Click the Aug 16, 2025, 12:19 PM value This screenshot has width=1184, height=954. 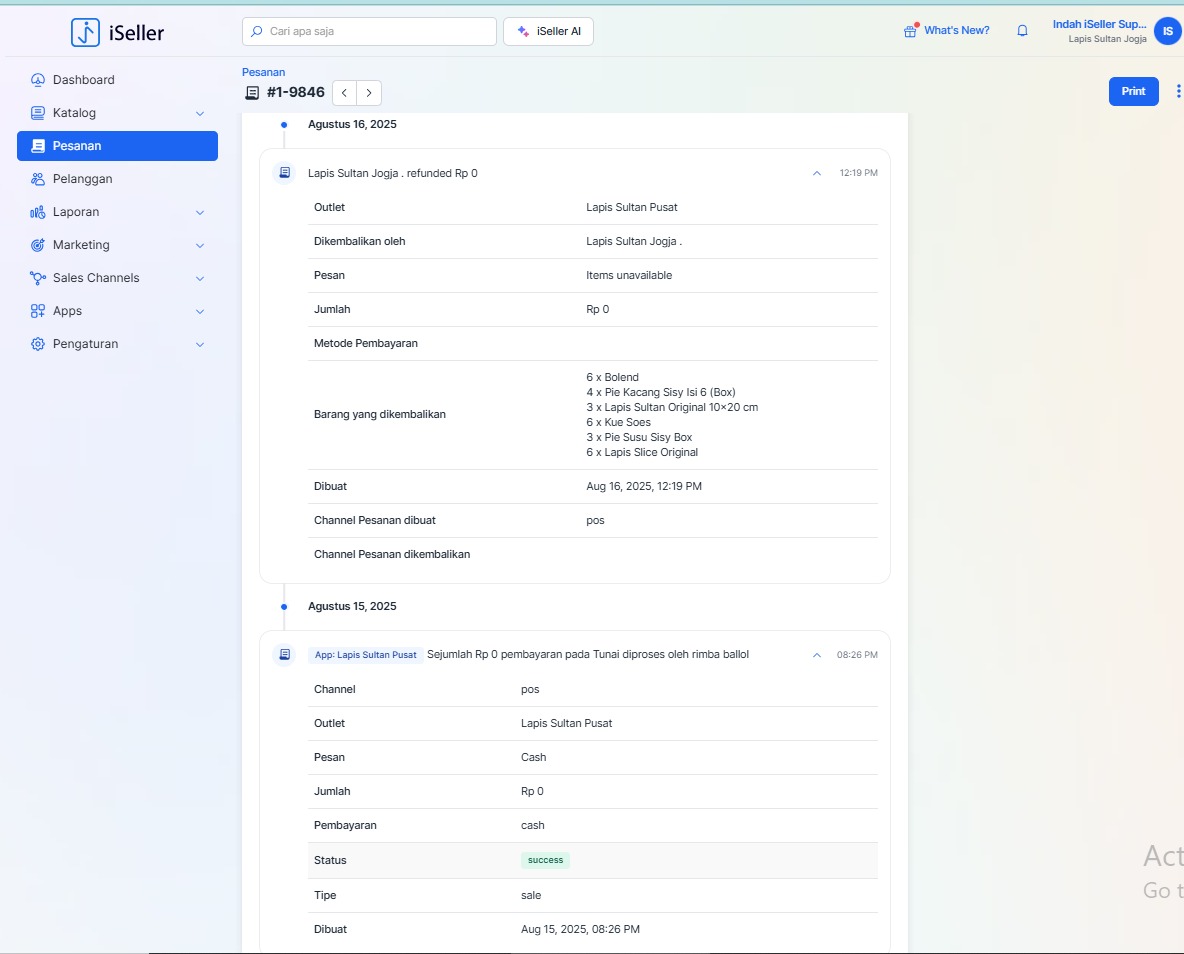(644, 486)
